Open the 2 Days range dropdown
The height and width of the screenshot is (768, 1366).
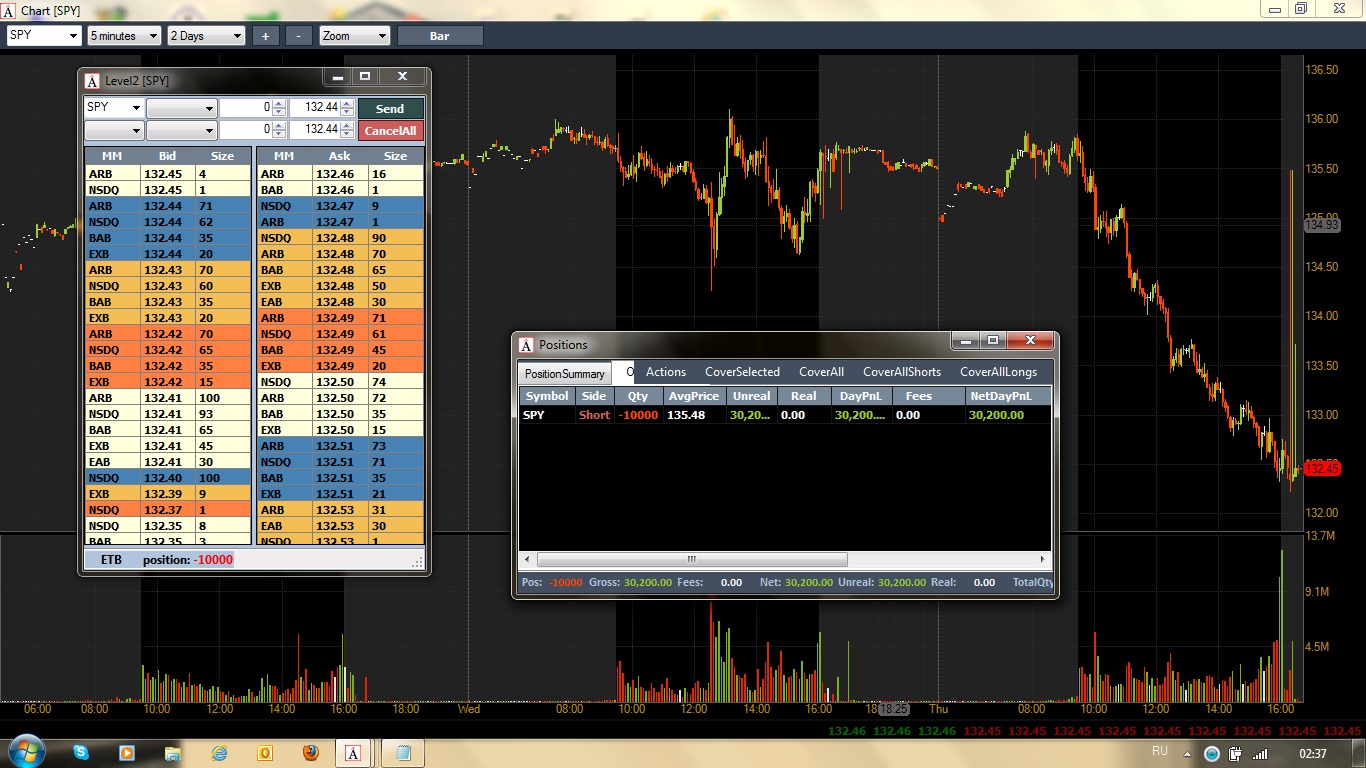point(206,36)
